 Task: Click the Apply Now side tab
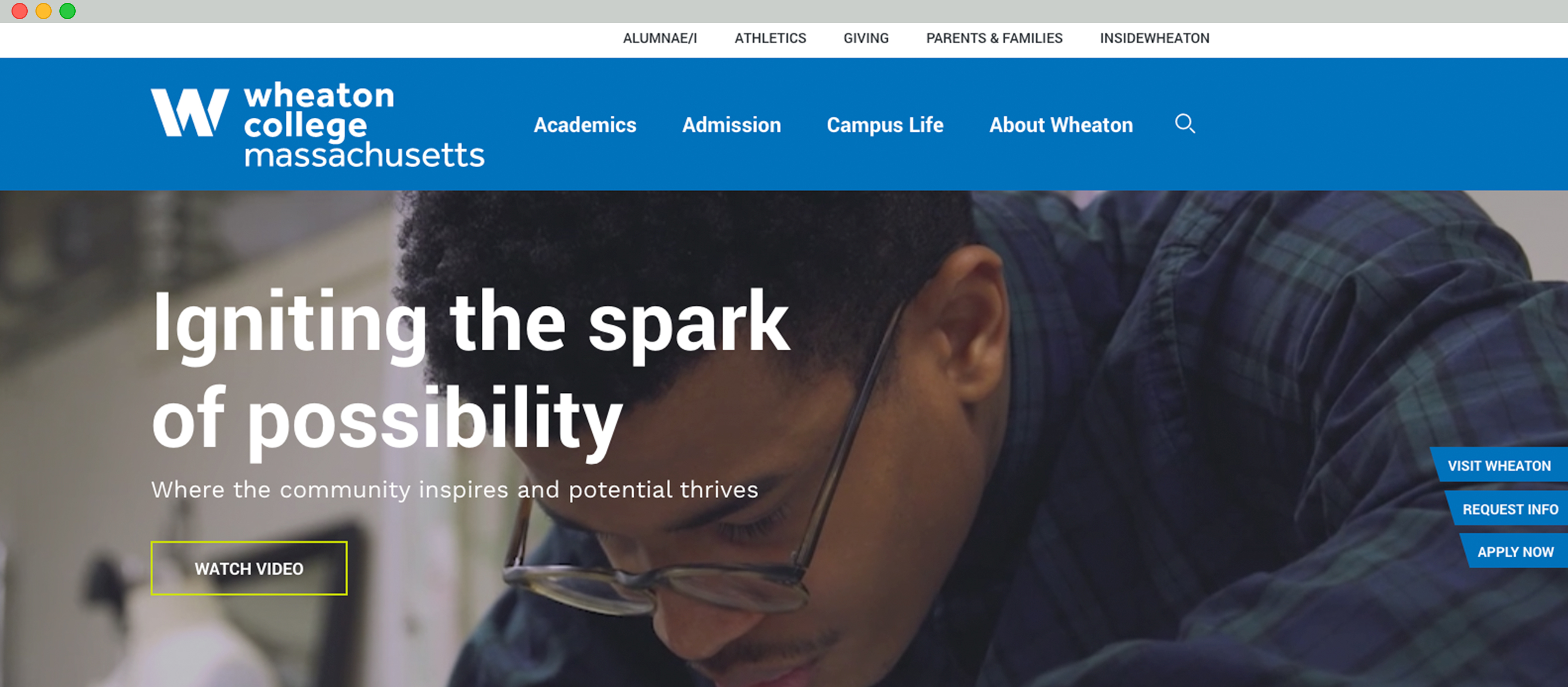[x=1515, y=551]
